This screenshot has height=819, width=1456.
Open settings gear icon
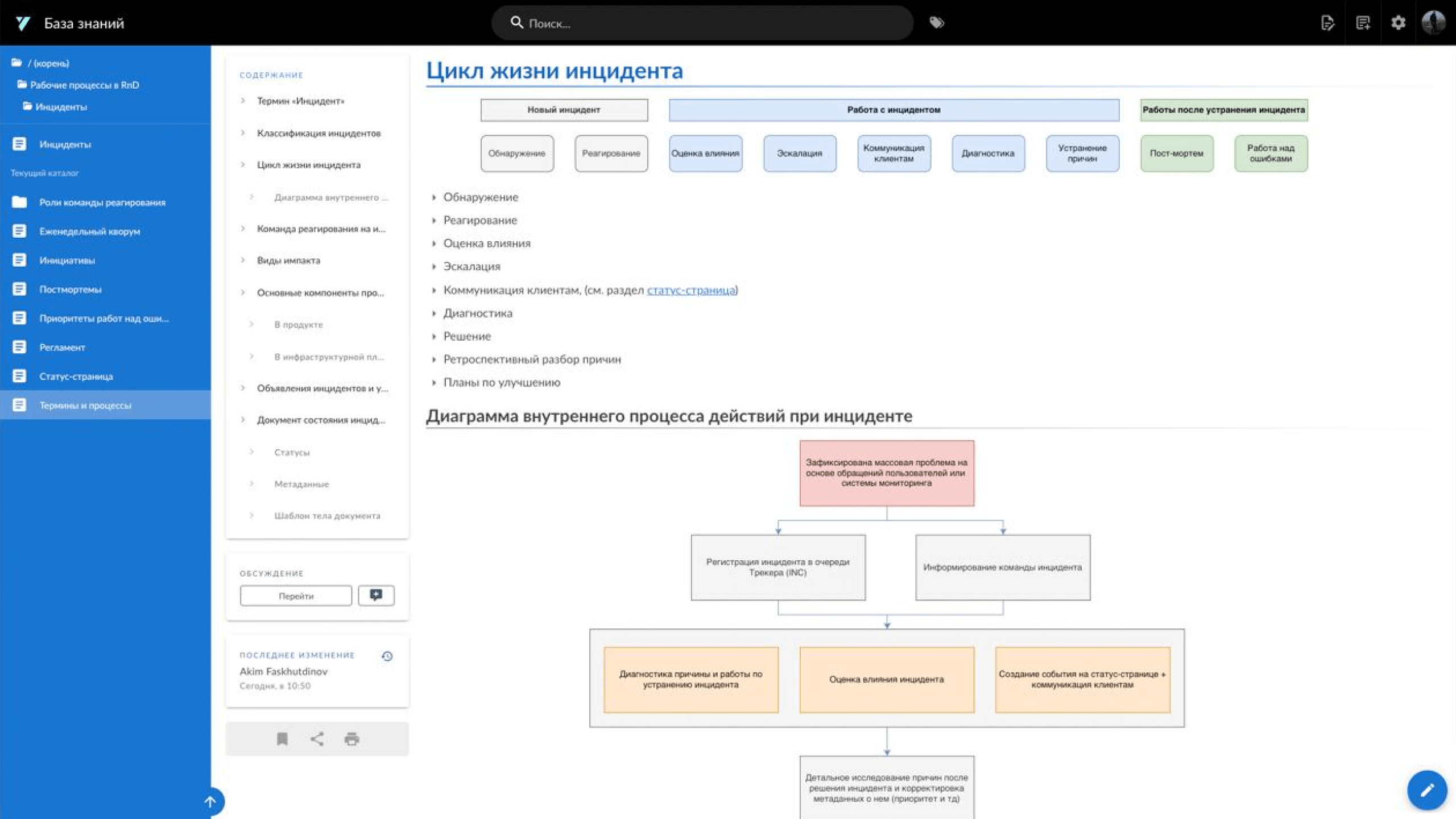click(1398, 23)
